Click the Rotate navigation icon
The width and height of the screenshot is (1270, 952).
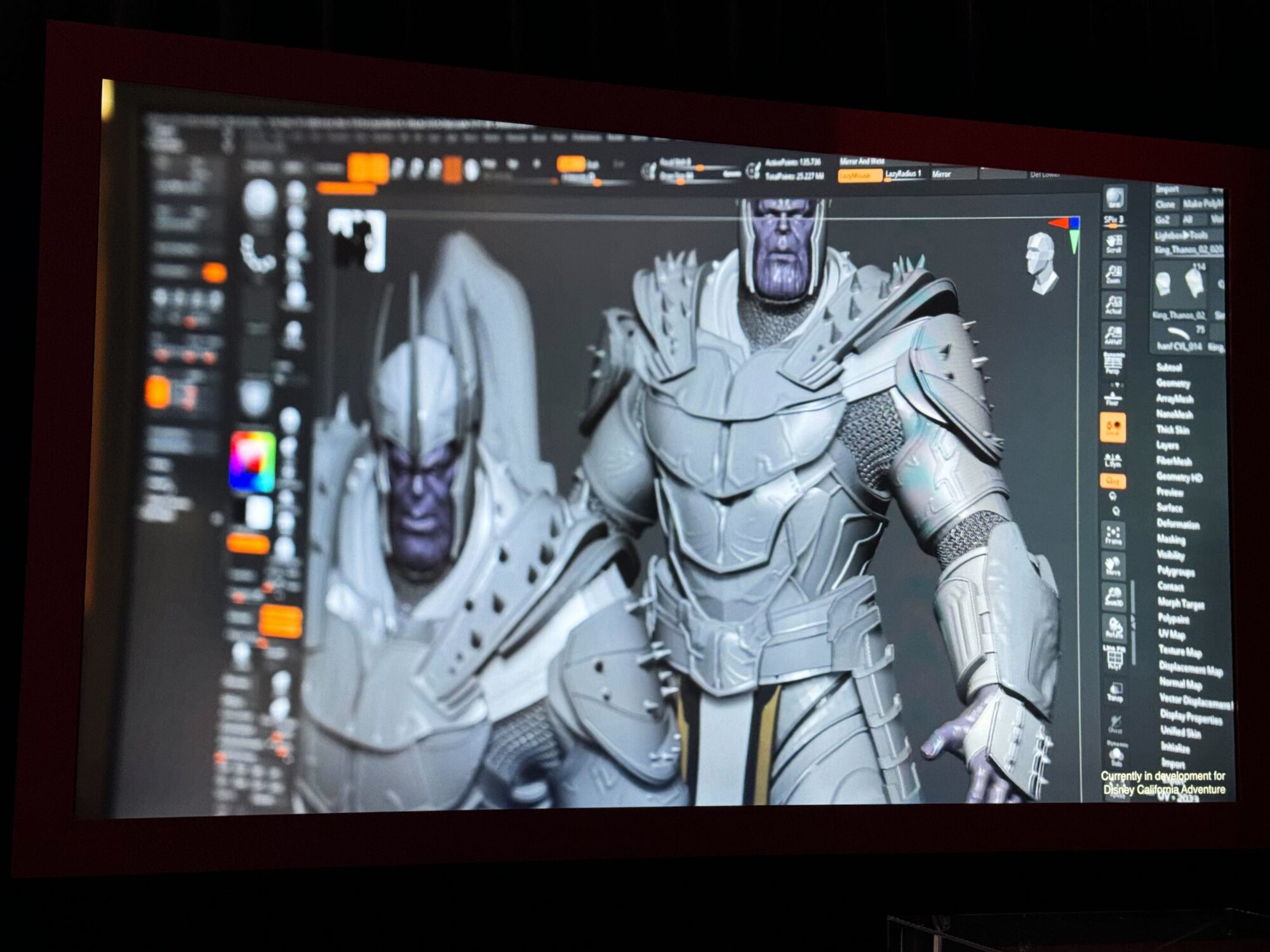tap(1114, 628)
